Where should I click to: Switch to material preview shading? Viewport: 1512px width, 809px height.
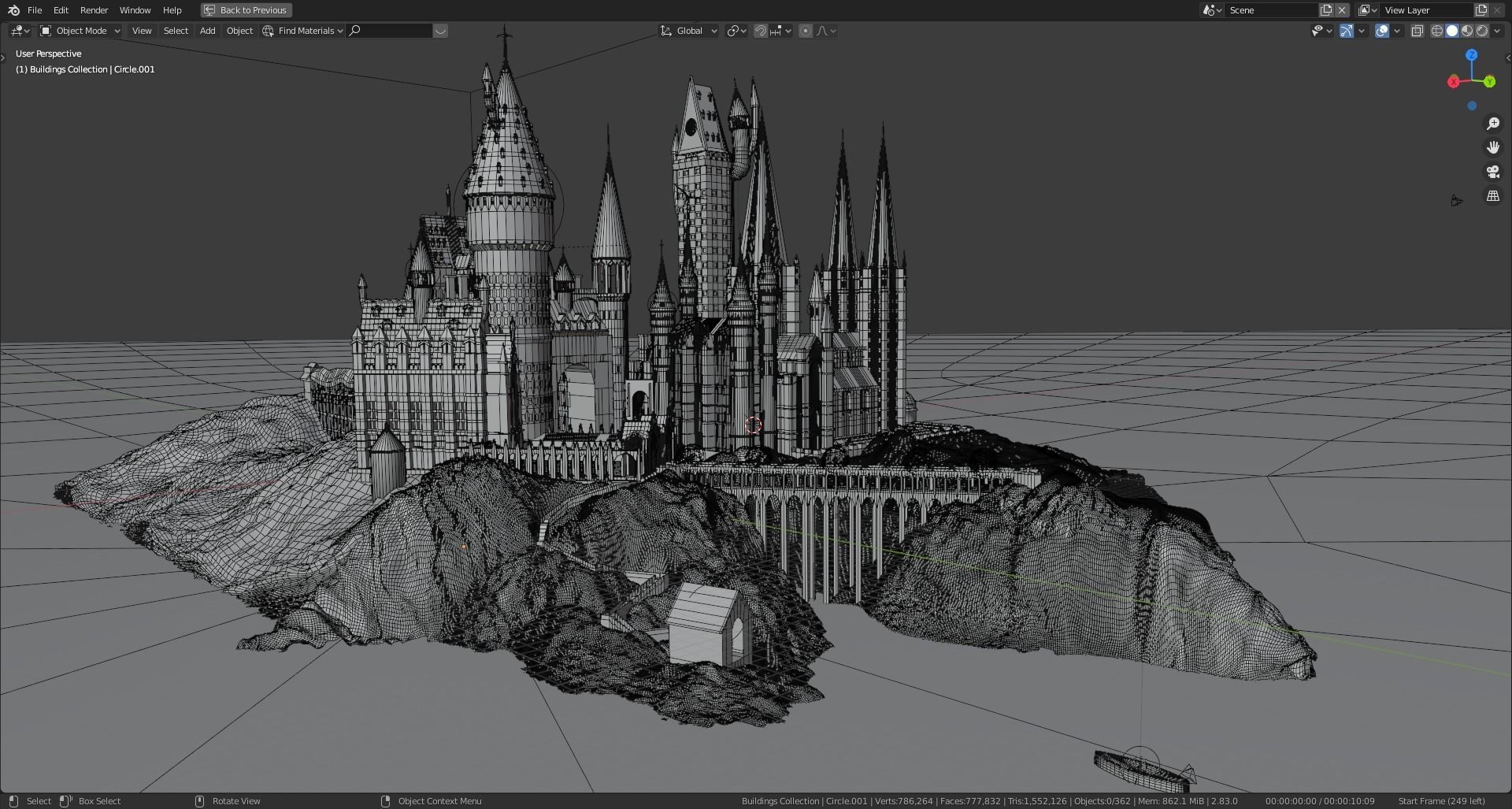point(1467,31)
